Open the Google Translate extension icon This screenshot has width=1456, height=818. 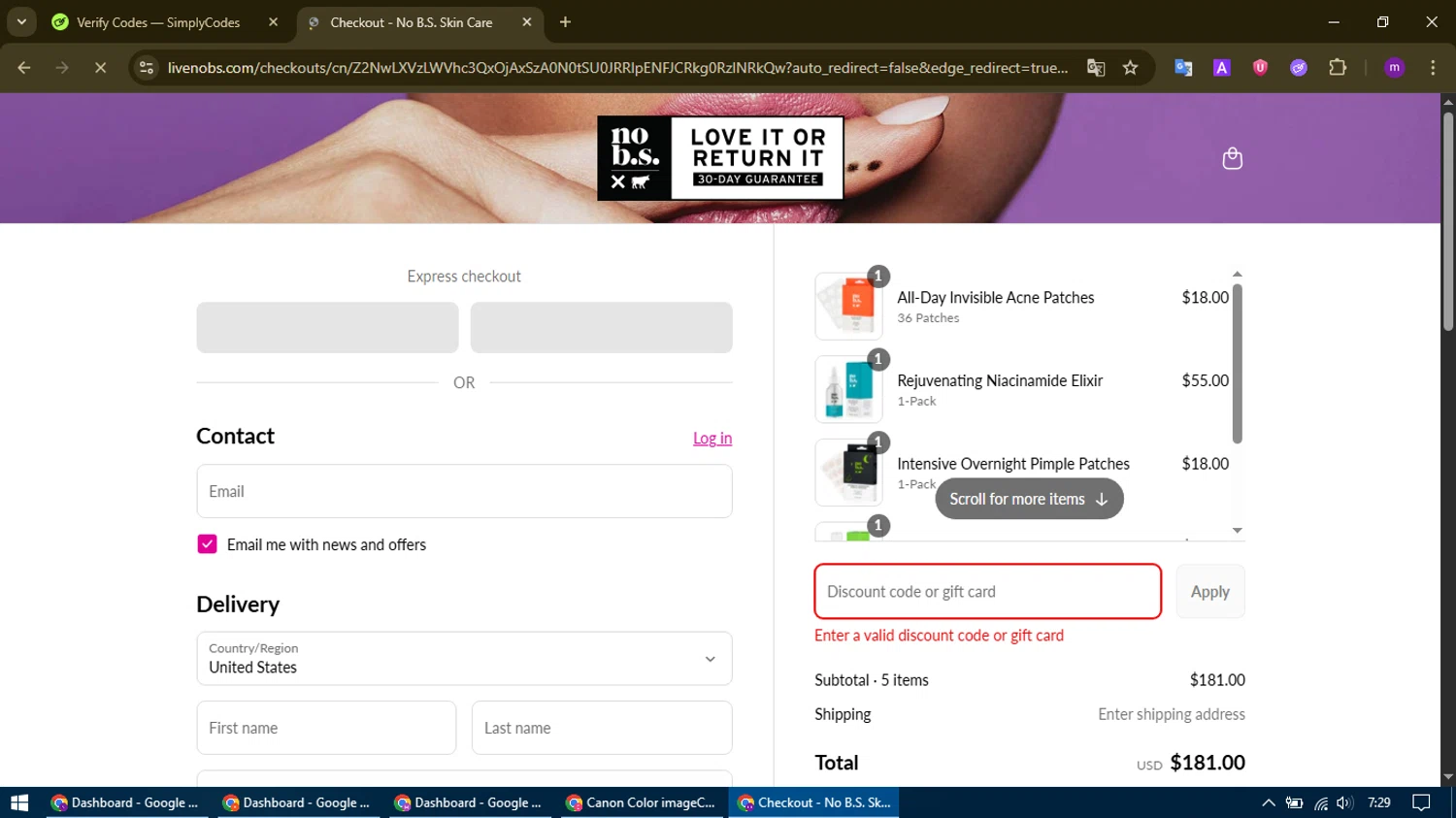(x=1183, y=68)
